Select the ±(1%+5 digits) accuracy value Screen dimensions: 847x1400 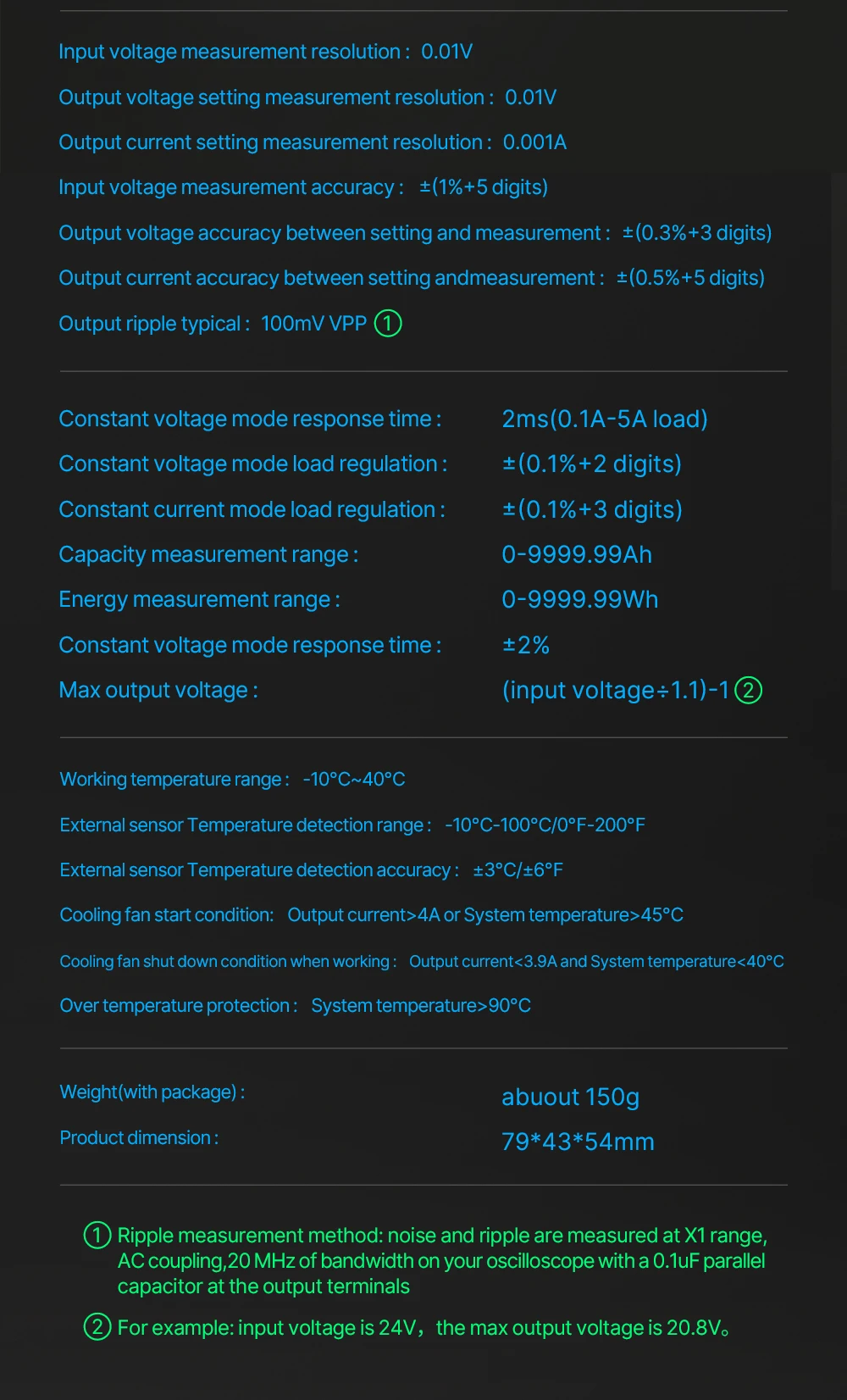pos(484,187)
